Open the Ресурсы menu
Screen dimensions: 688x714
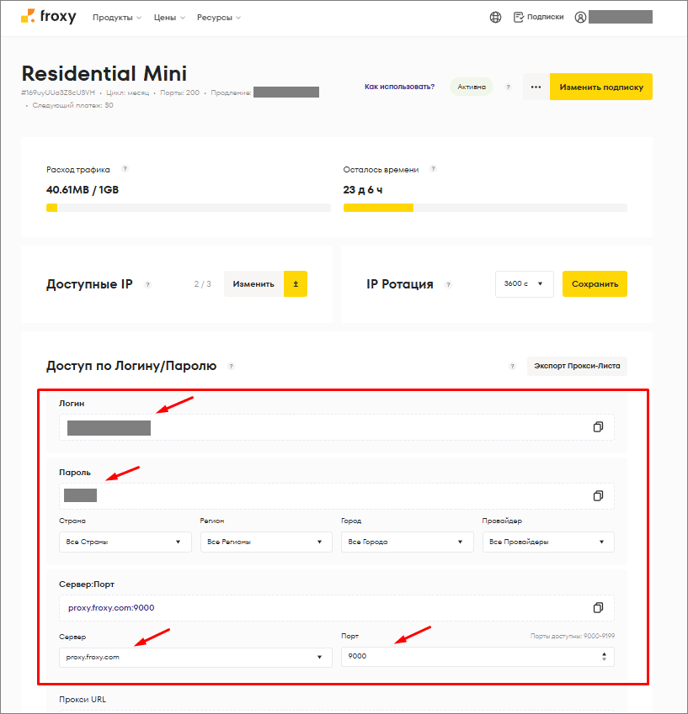[219, 17]
